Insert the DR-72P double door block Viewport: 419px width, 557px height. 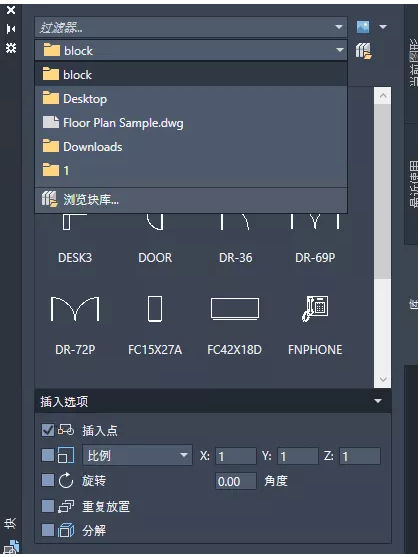click(x=75, y=324)
